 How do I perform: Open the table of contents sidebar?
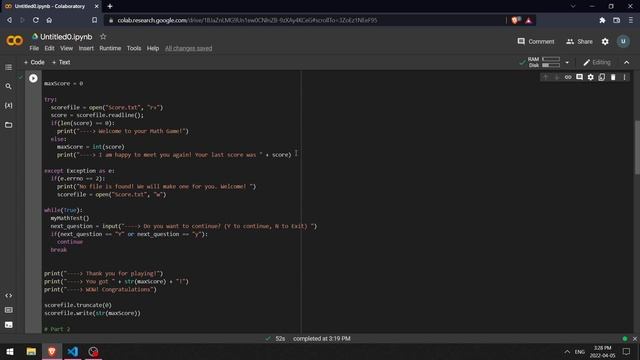tap(9, 67)
